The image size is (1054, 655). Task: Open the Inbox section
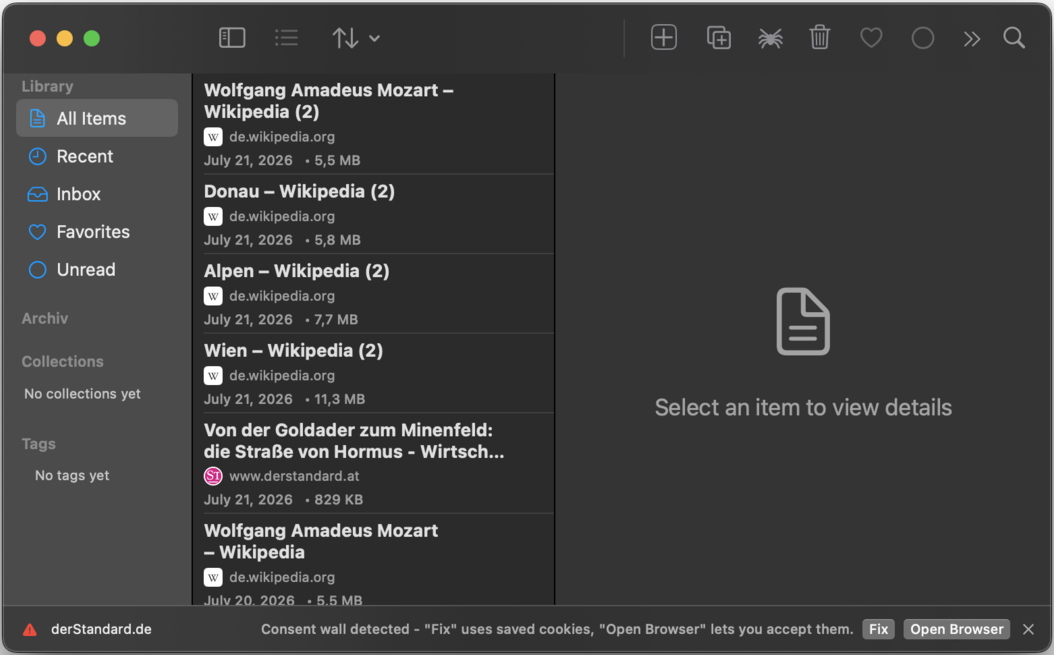click(97, 194)
